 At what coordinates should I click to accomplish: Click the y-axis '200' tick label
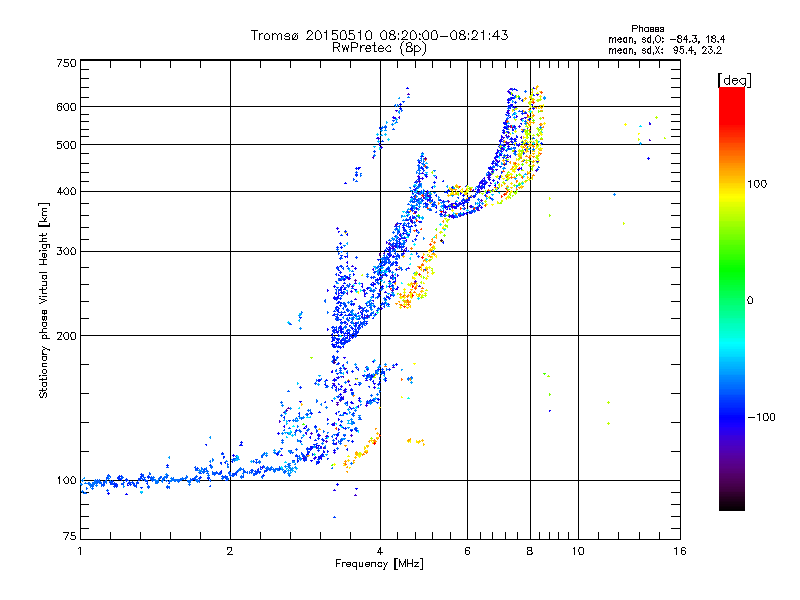[66, 336]
